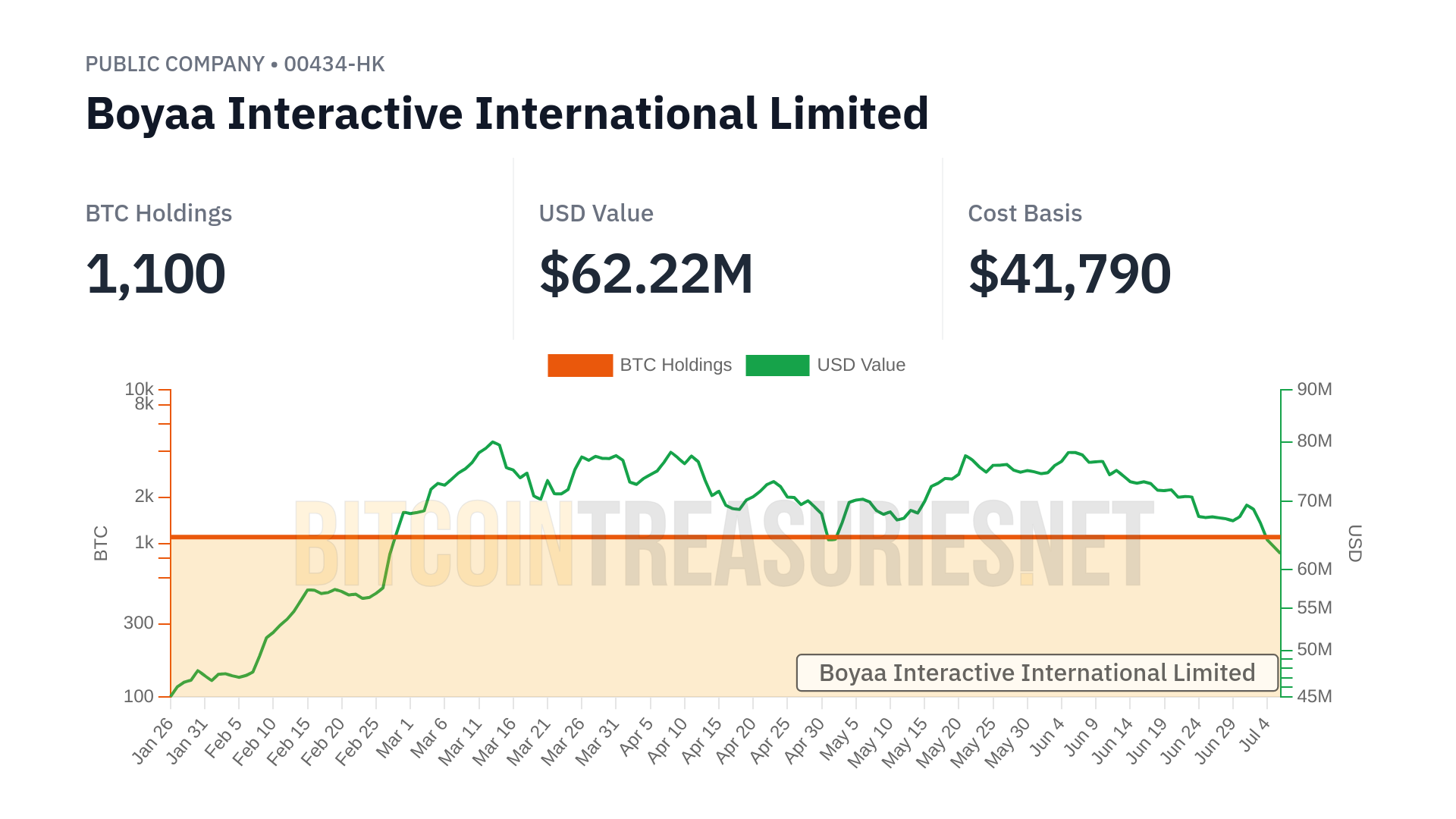Select the $41,790 Cost Basis figure

pyautogui.click(x=1069, y=274)
